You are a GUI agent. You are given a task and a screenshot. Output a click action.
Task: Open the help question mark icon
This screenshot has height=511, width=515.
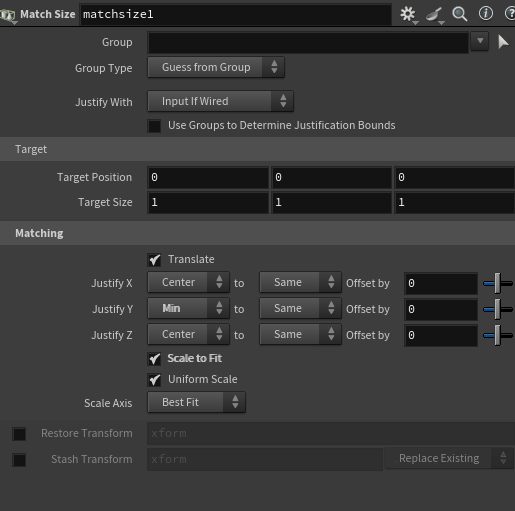coord(510,14)
